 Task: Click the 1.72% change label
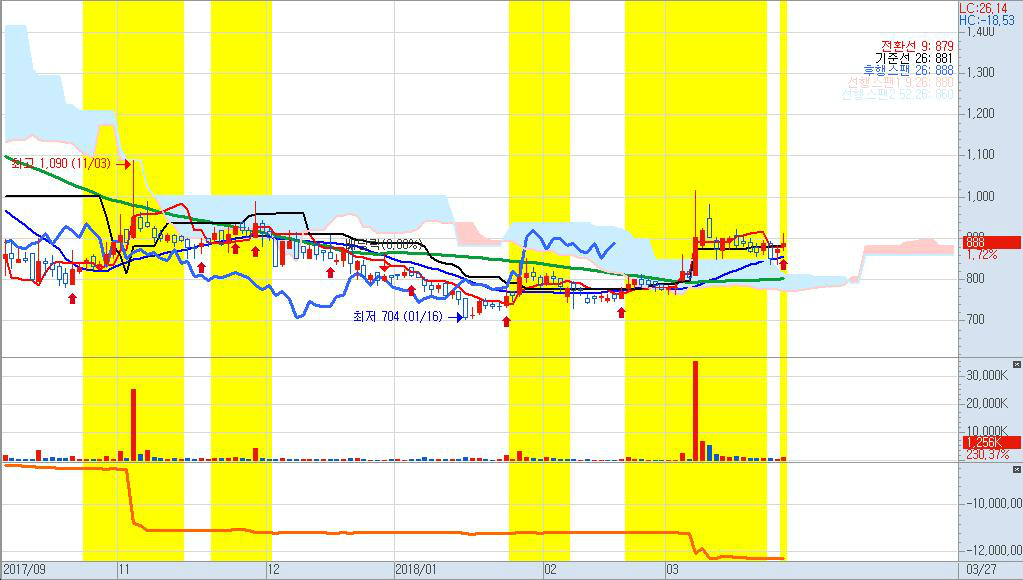click(x=982, y=254)
